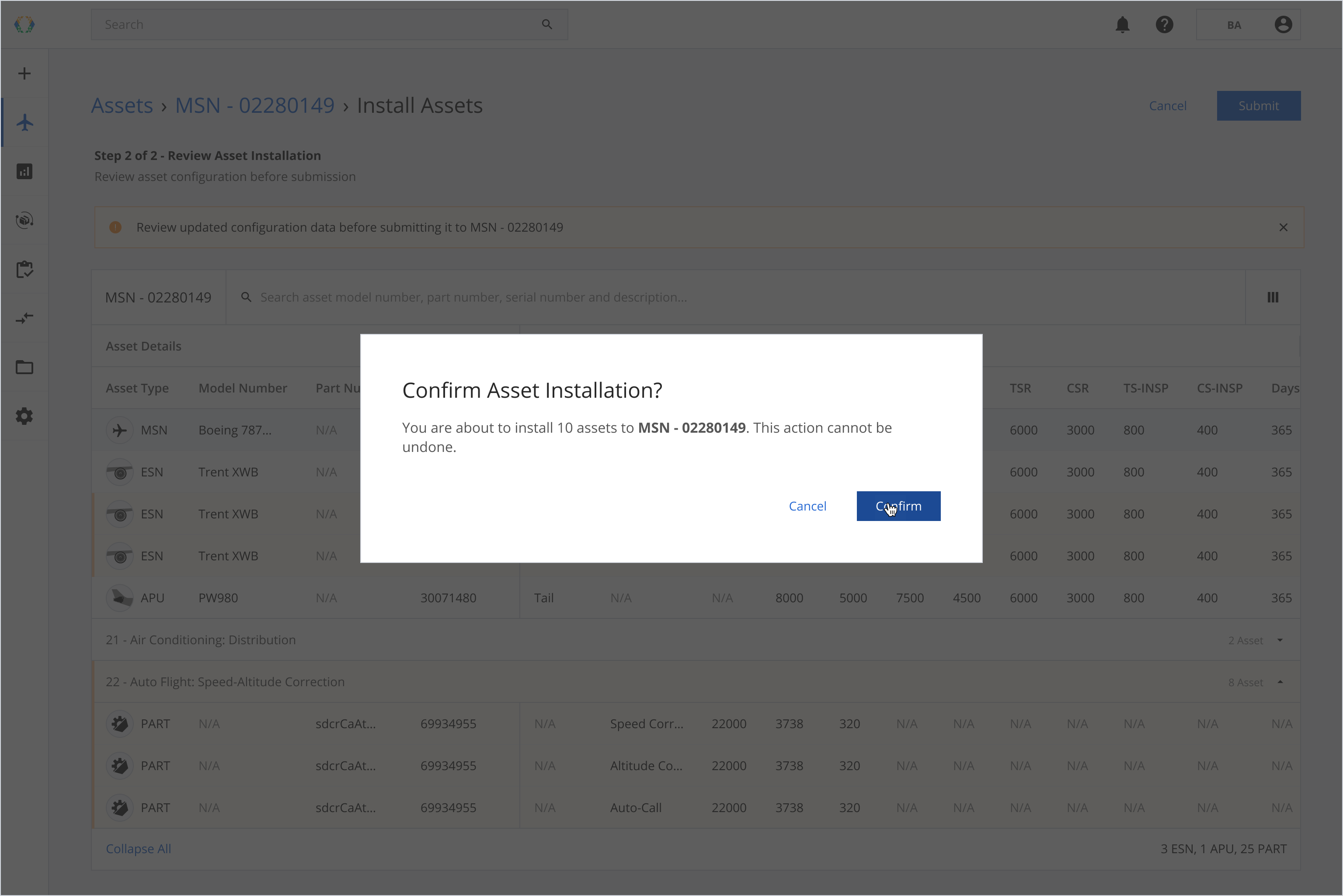
Task: Click the asset search magnifier icon
Action: coord(246,297)
